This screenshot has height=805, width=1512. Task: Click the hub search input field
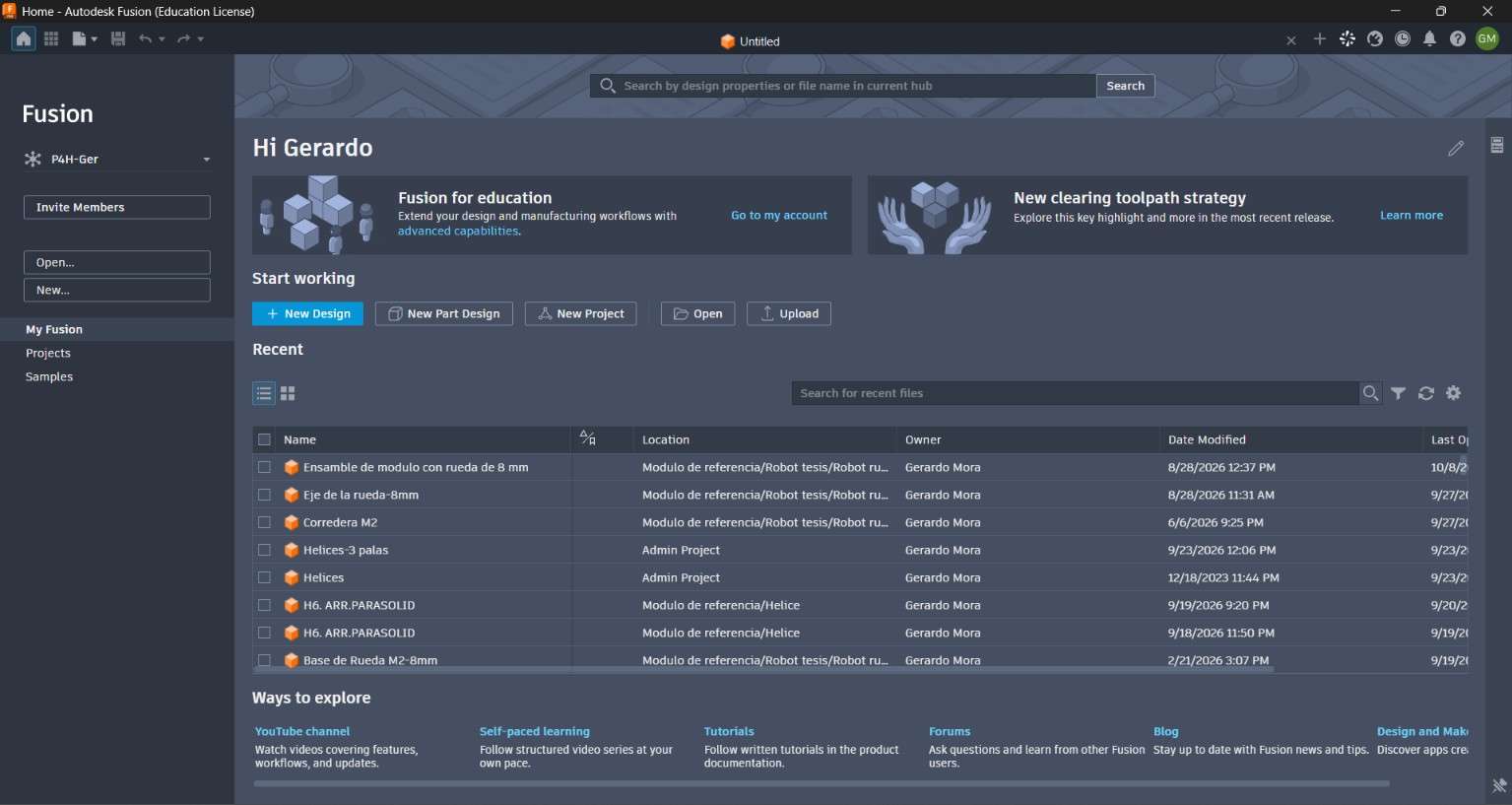click(843, 86)
